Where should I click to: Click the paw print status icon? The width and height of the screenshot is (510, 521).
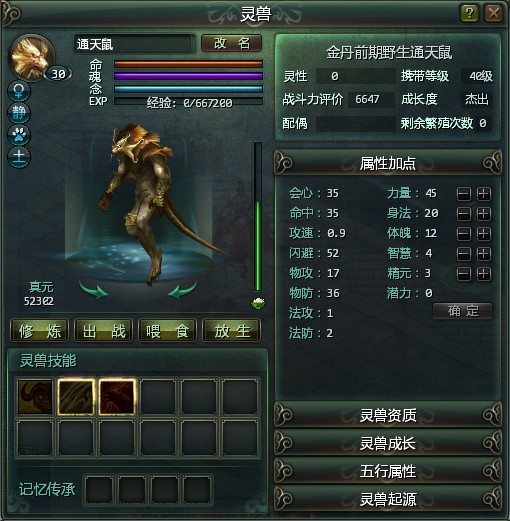click(19, 135)
